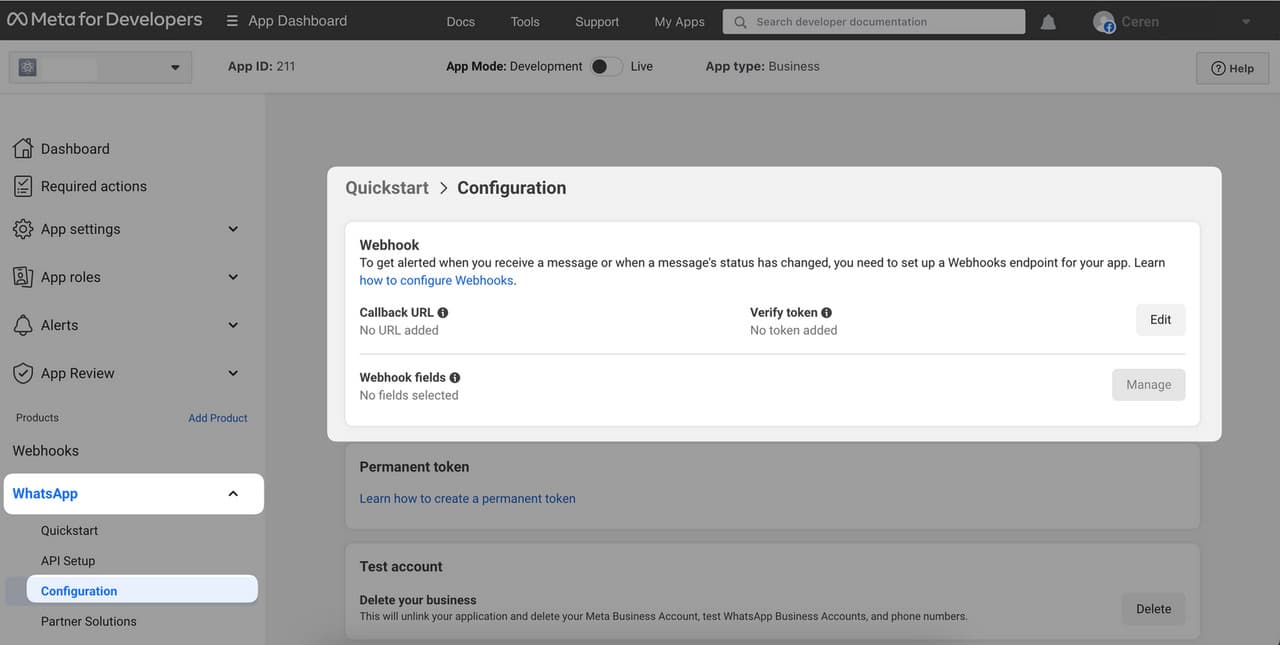Click the Alerts bell icon in sidebar

22,325
